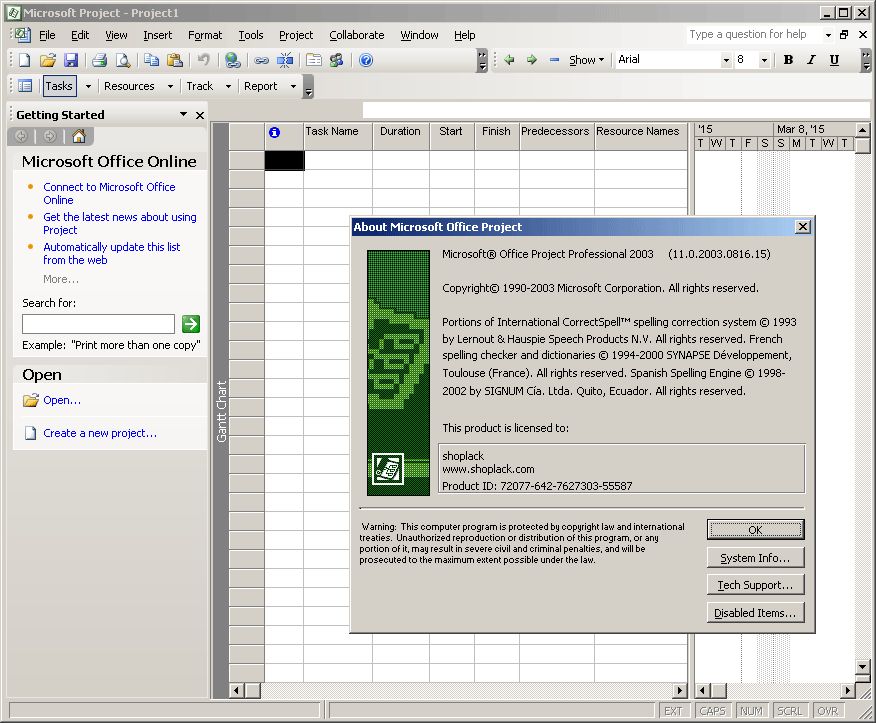Follow the Connect to Microsoft Office Online link
The image size is (876, 723).
(110, 193)
